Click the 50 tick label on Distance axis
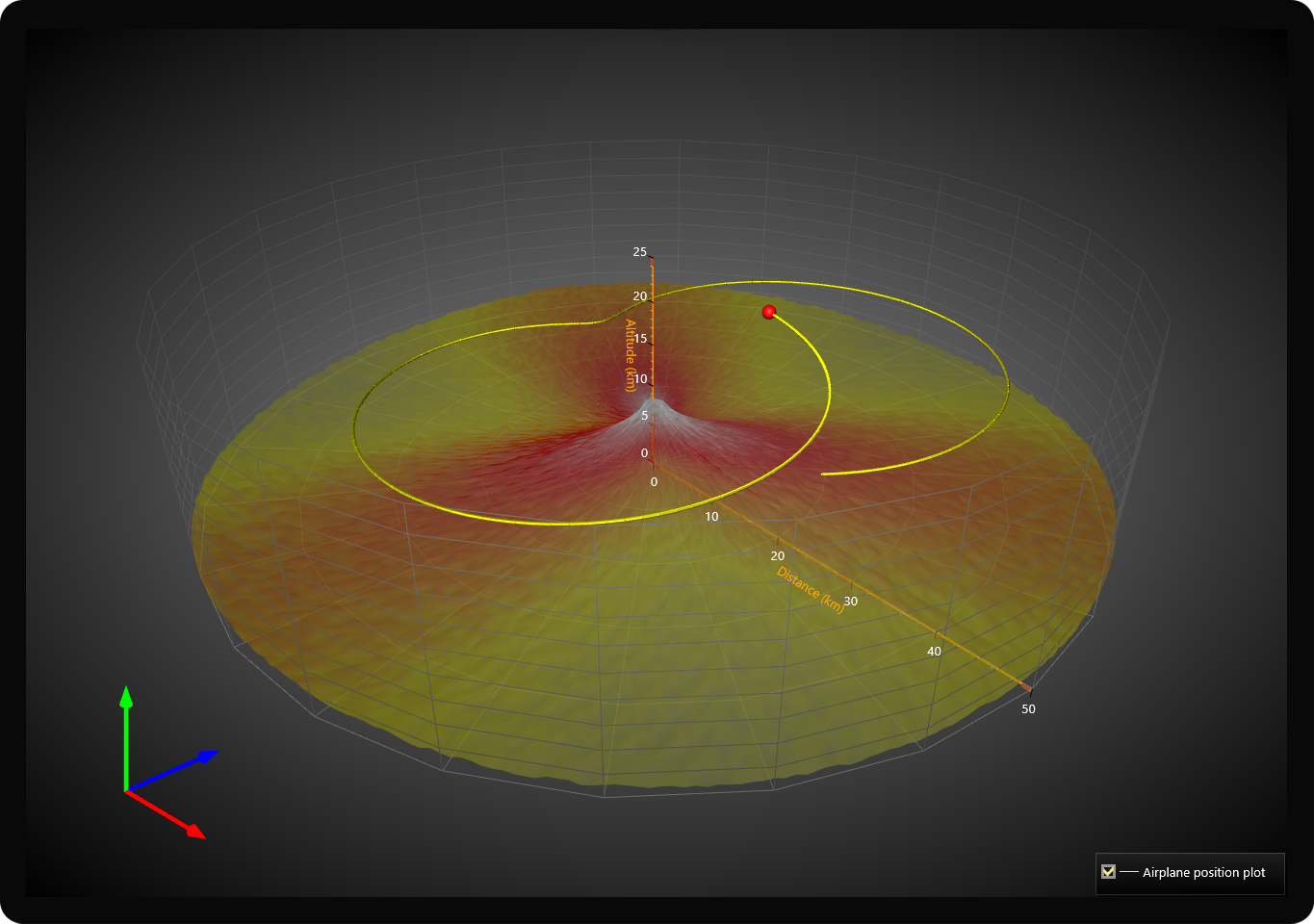Image resolution: width=1314 pixels, height=924 pixels. tap(1028, 709)
